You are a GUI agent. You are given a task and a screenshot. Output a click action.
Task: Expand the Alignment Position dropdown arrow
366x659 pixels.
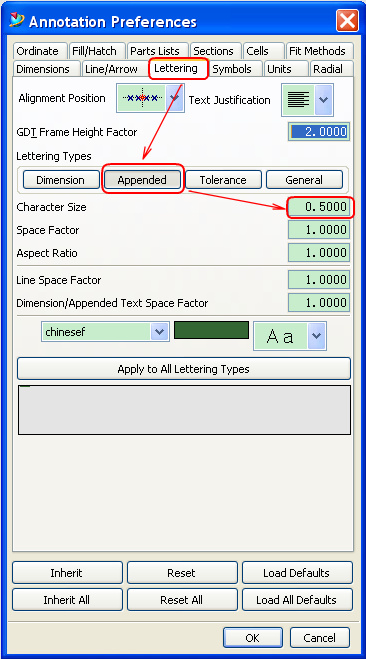(175, 98)
